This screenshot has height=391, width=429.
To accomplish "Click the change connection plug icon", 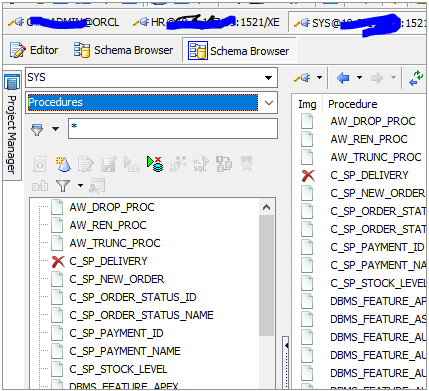I will (x=302, y=78).
